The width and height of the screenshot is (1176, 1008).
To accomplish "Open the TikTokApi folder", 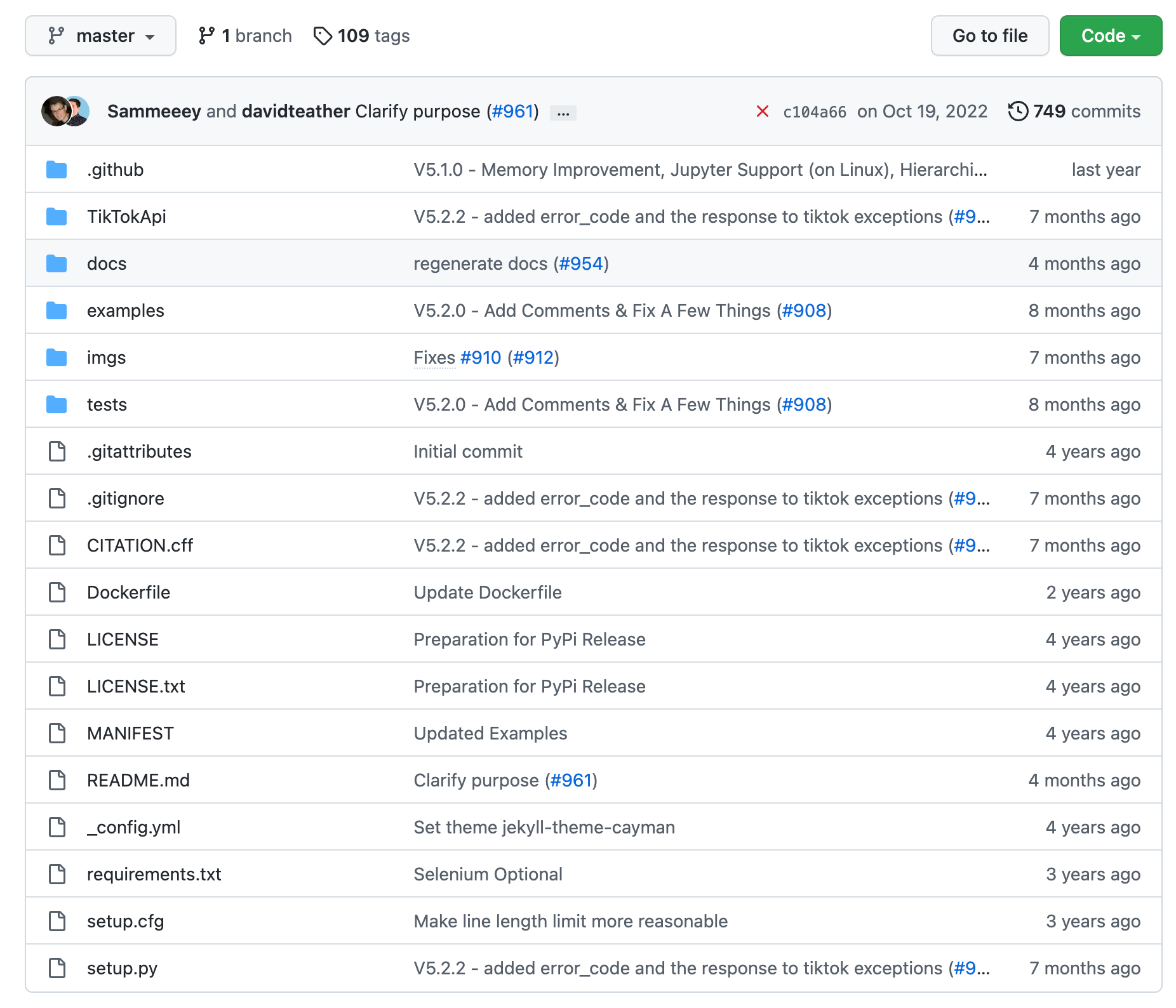I will [126, 216].
